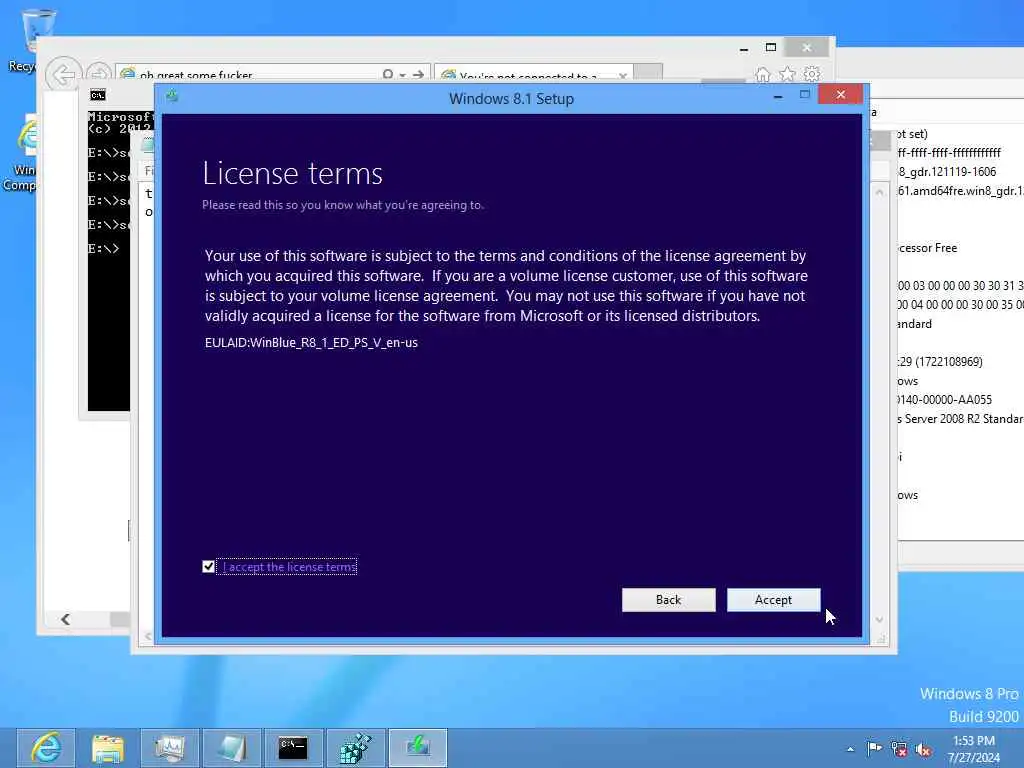1024x768 pixels.
Task: Click the Internet Explorer Forward button
Action: [99, 74]
